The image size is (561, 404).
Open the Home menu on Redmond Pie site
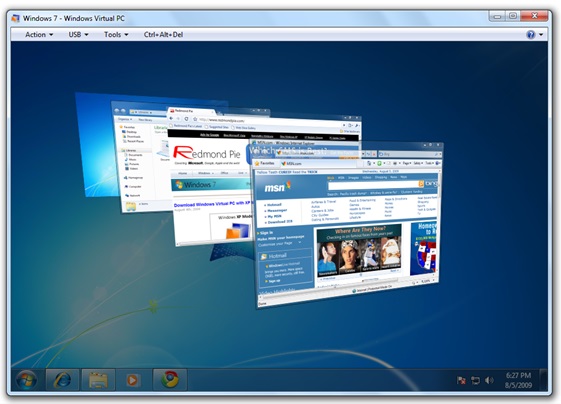tap(182, 173)
